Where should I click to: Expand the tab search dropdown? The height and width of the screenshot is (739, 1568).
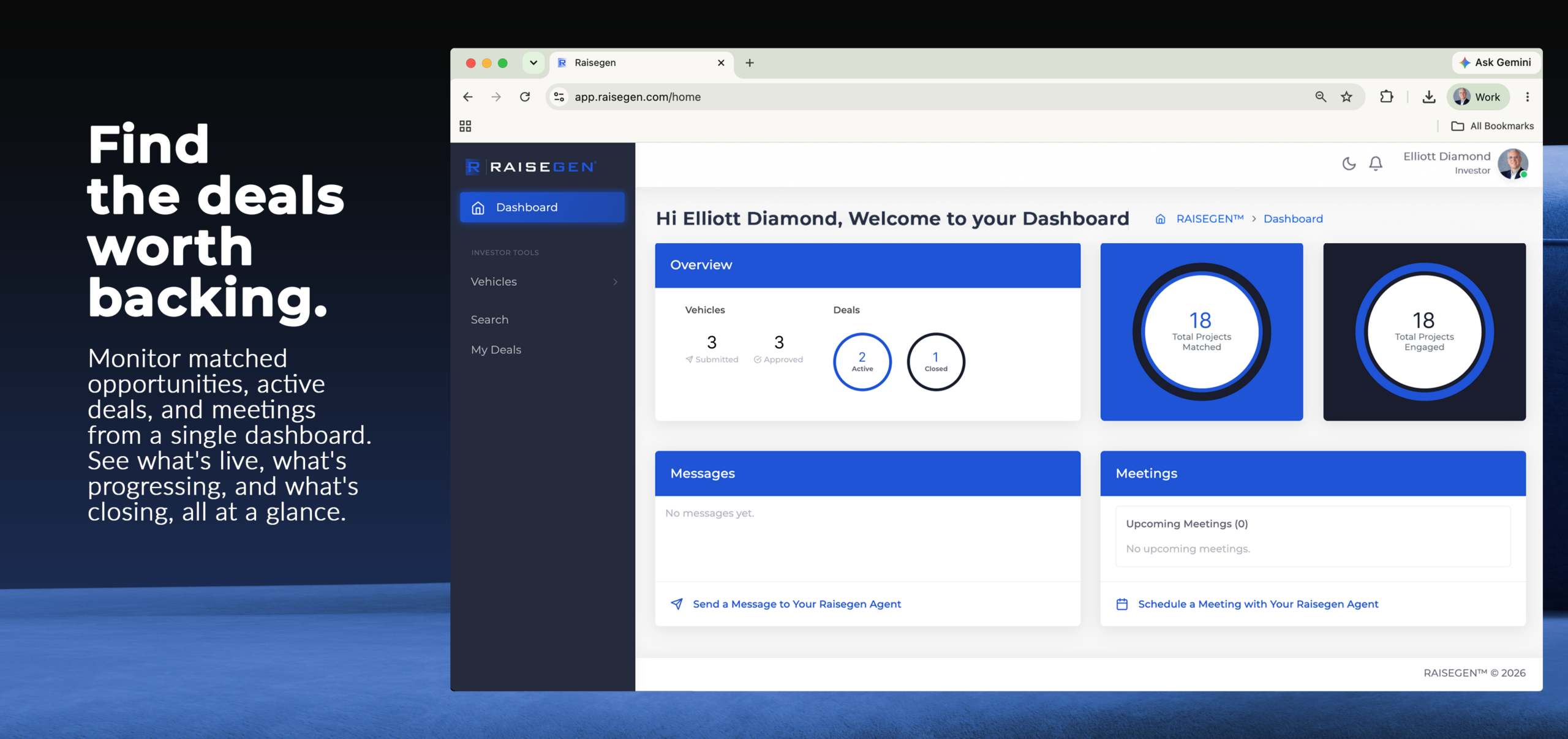click(533, 62)
